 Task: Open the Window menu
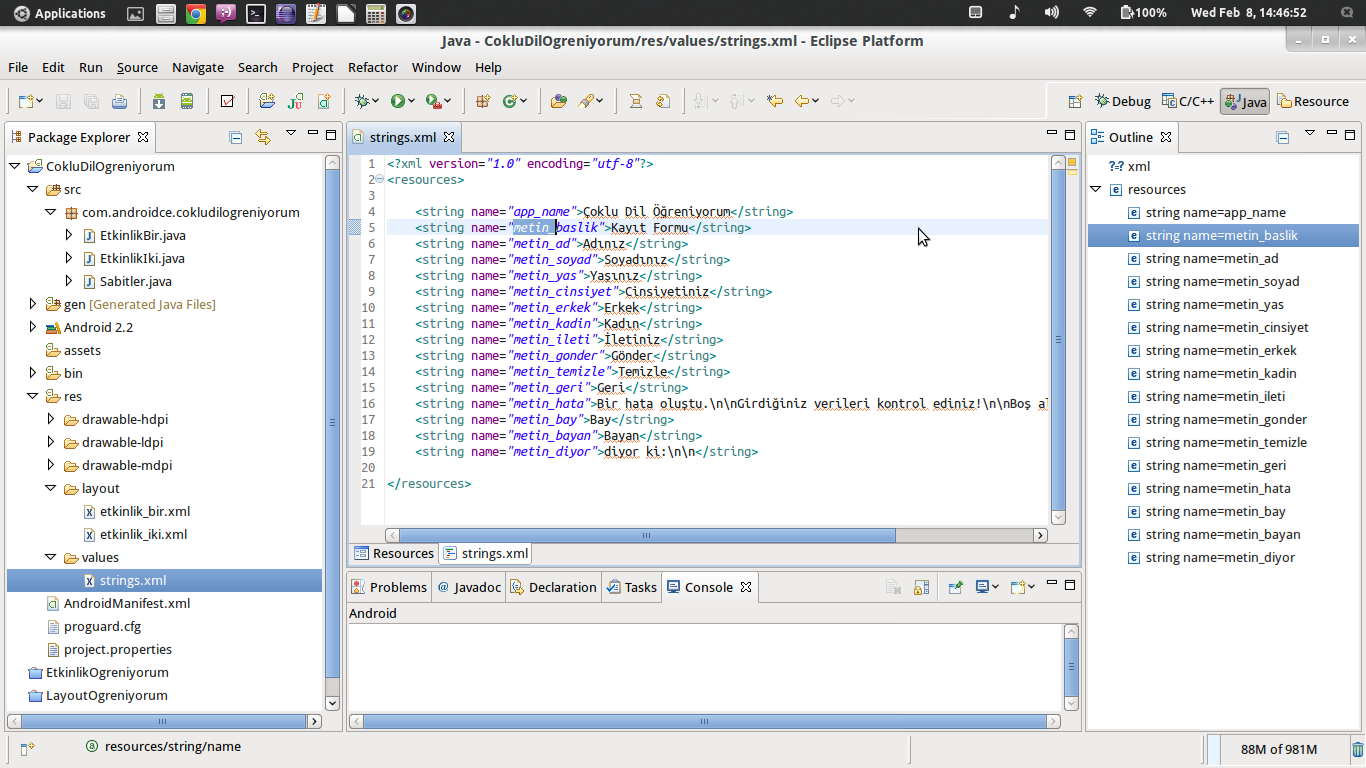coord(436,67)
